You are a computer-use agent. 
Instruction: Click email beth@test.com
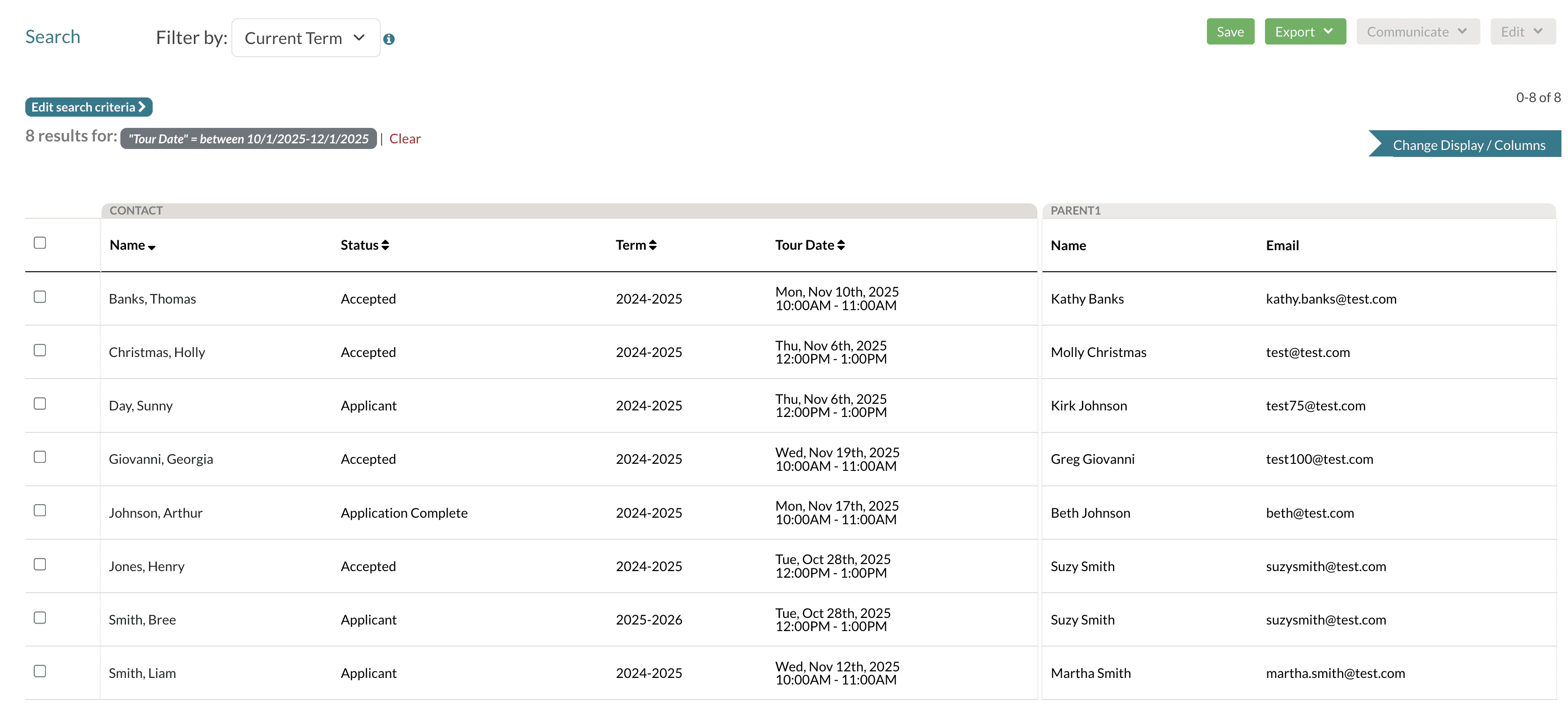[1310, 513]
